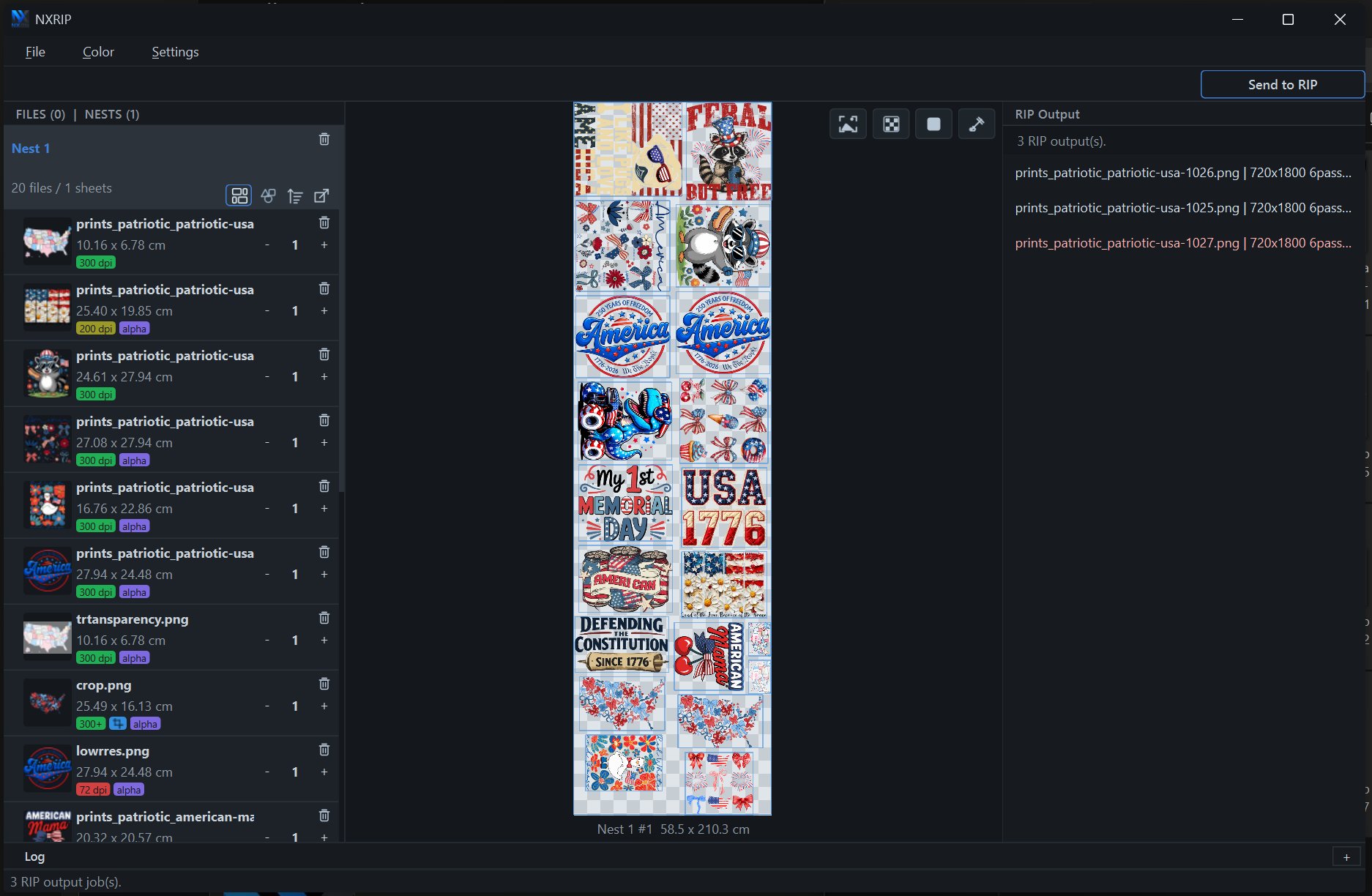The image size is (1372, 896).
Task: Expand the Log panel with plus button
Action: coord(1346,857)
